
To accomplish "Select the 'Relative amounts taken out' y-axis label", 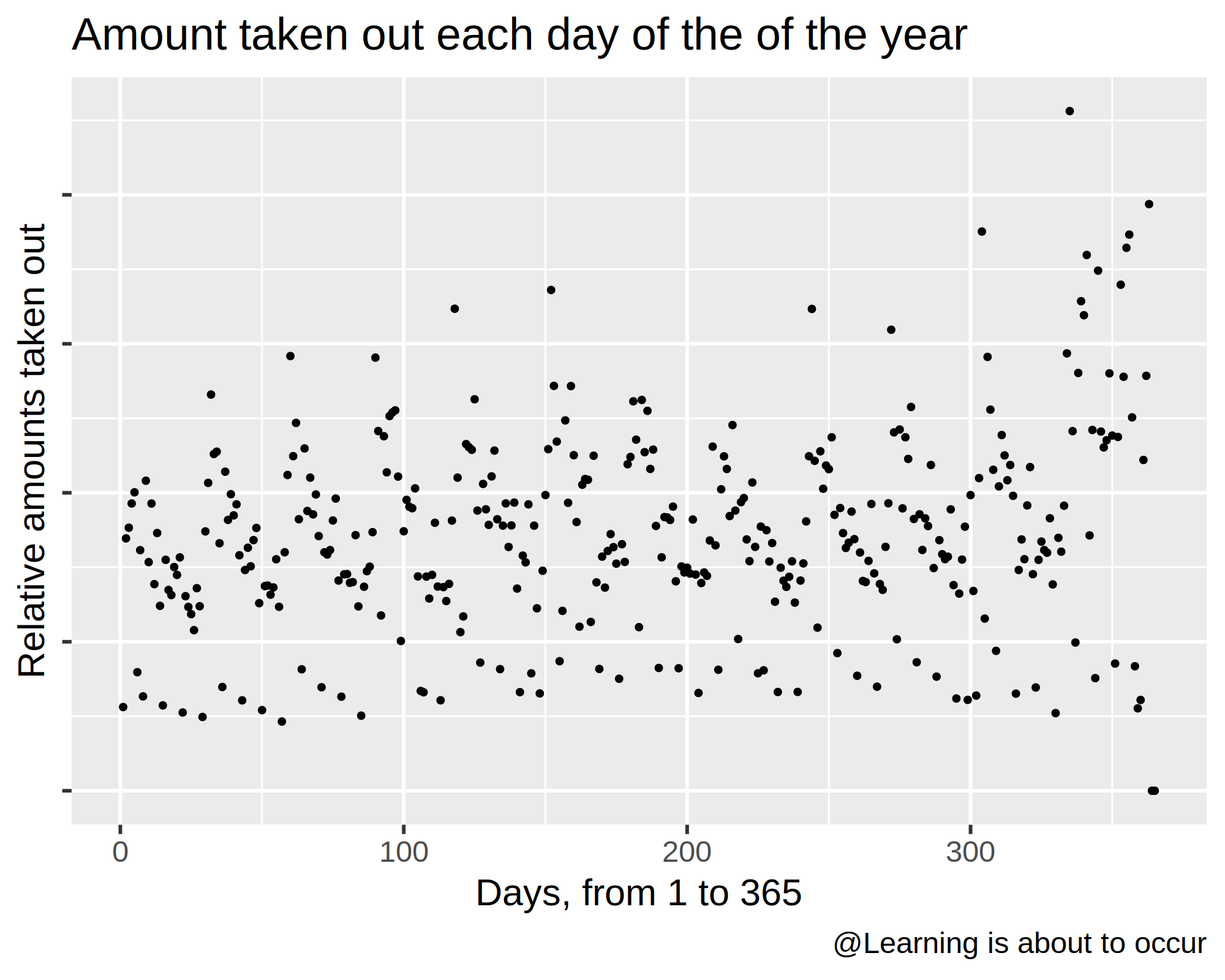I will pyautogui.click(x=32, y=450).
